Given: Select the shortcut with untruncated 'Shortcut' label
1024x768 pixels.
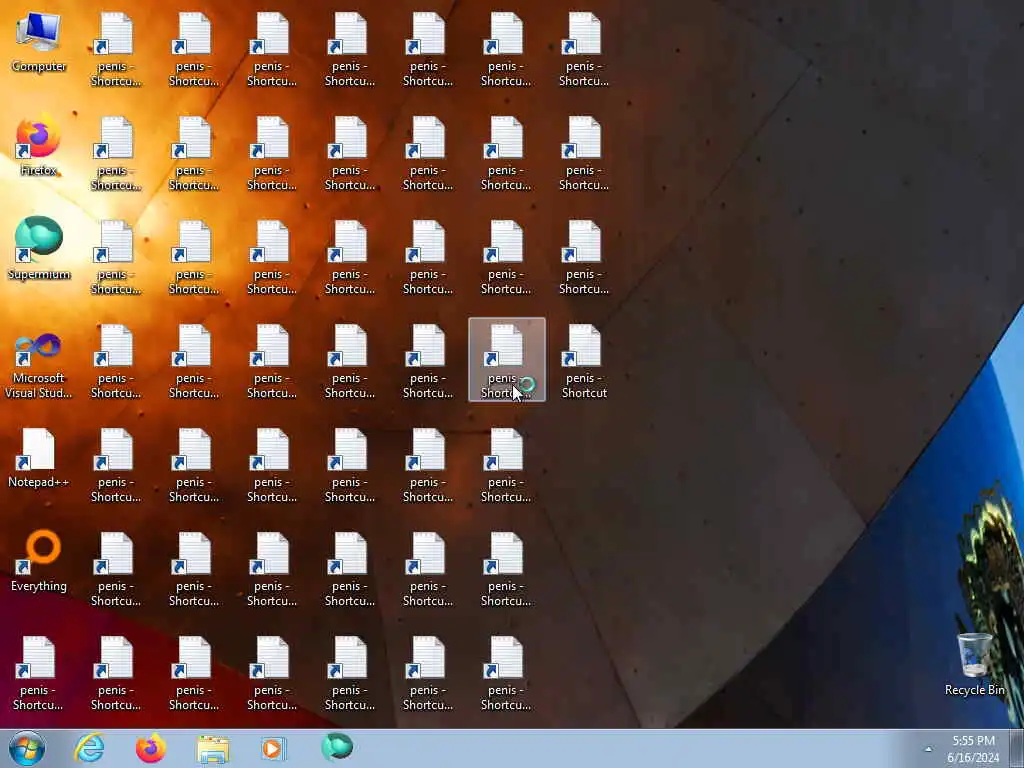Looking at the screenshot, I should tap(584, 361).
